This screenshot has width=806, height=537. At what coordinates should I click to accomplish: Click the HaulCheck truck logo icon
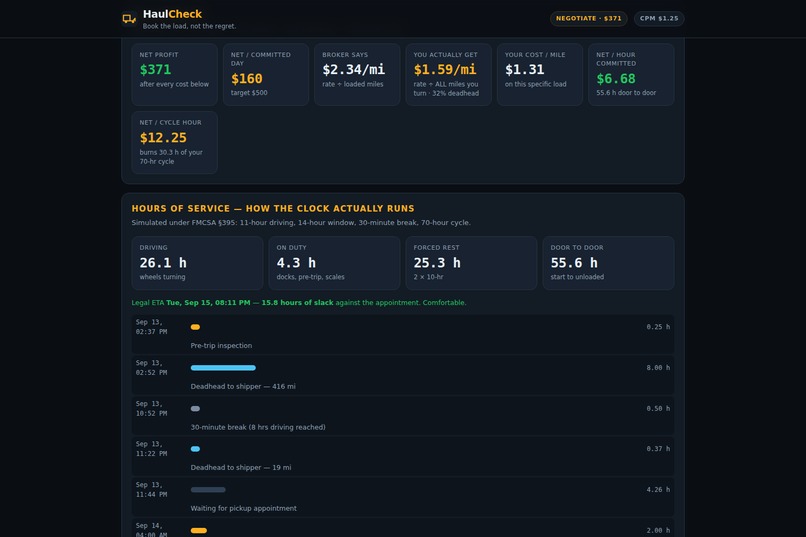click(129, 18)
